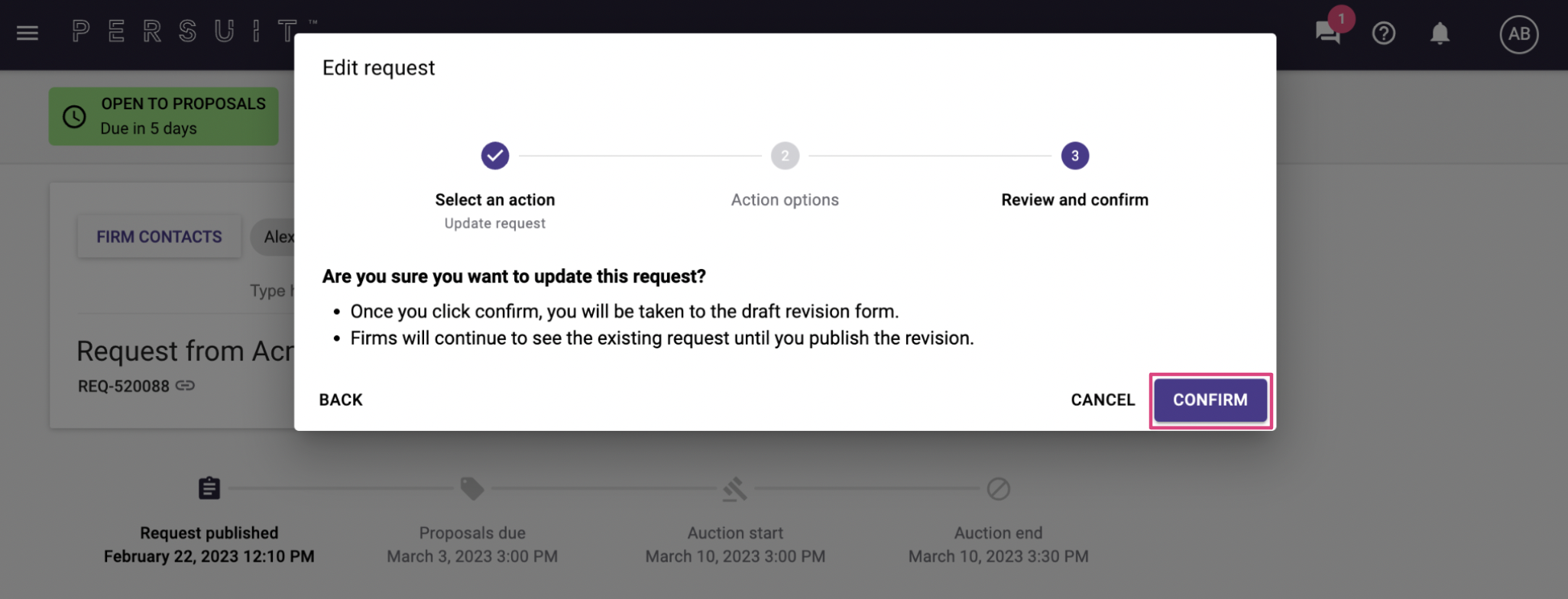Click the March 10, 2023 3:30 PM date

pos(999,556)
